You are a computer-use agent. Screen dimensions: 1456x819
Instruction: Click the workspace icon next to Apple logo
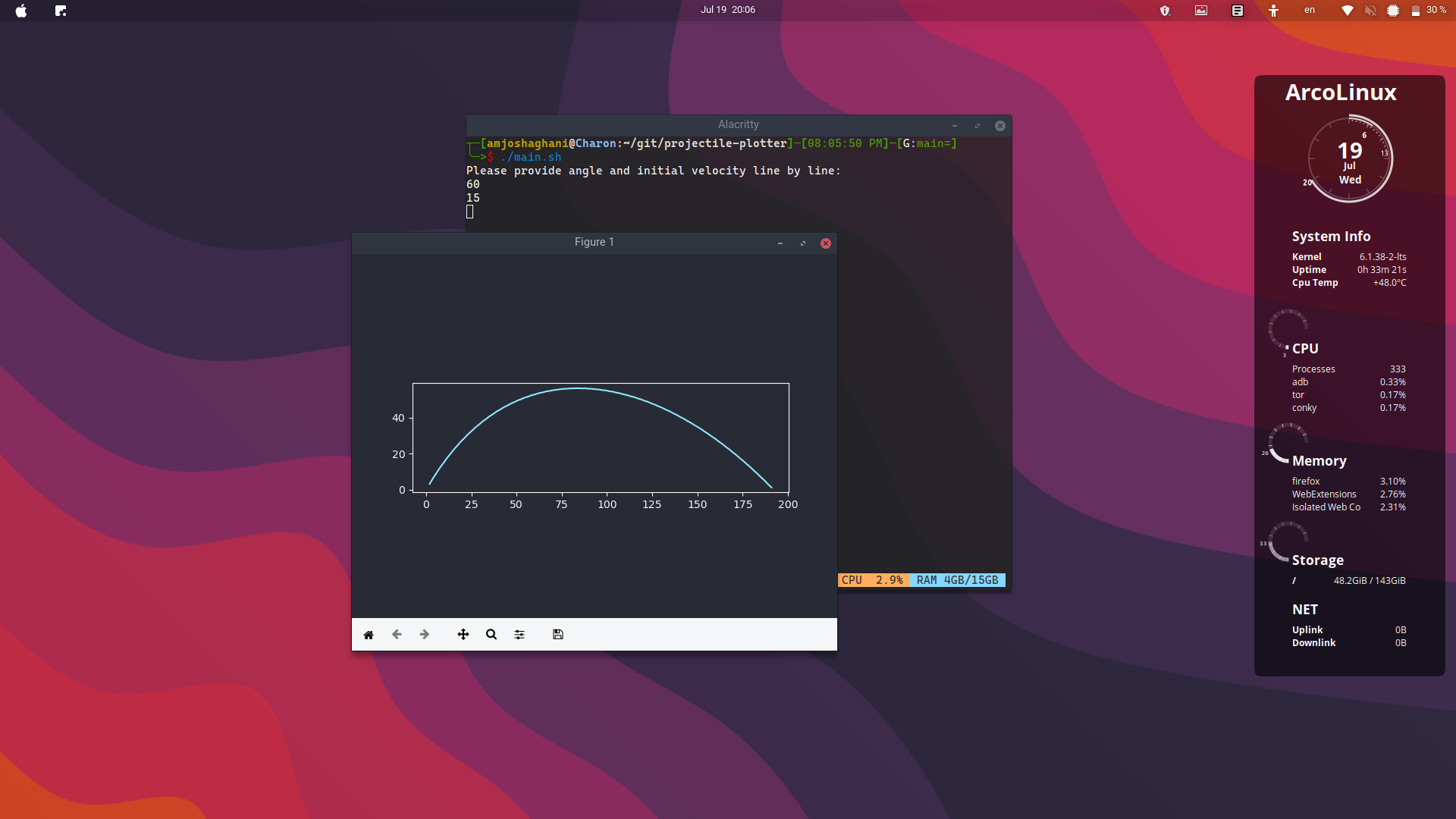[x=61, y=11]
